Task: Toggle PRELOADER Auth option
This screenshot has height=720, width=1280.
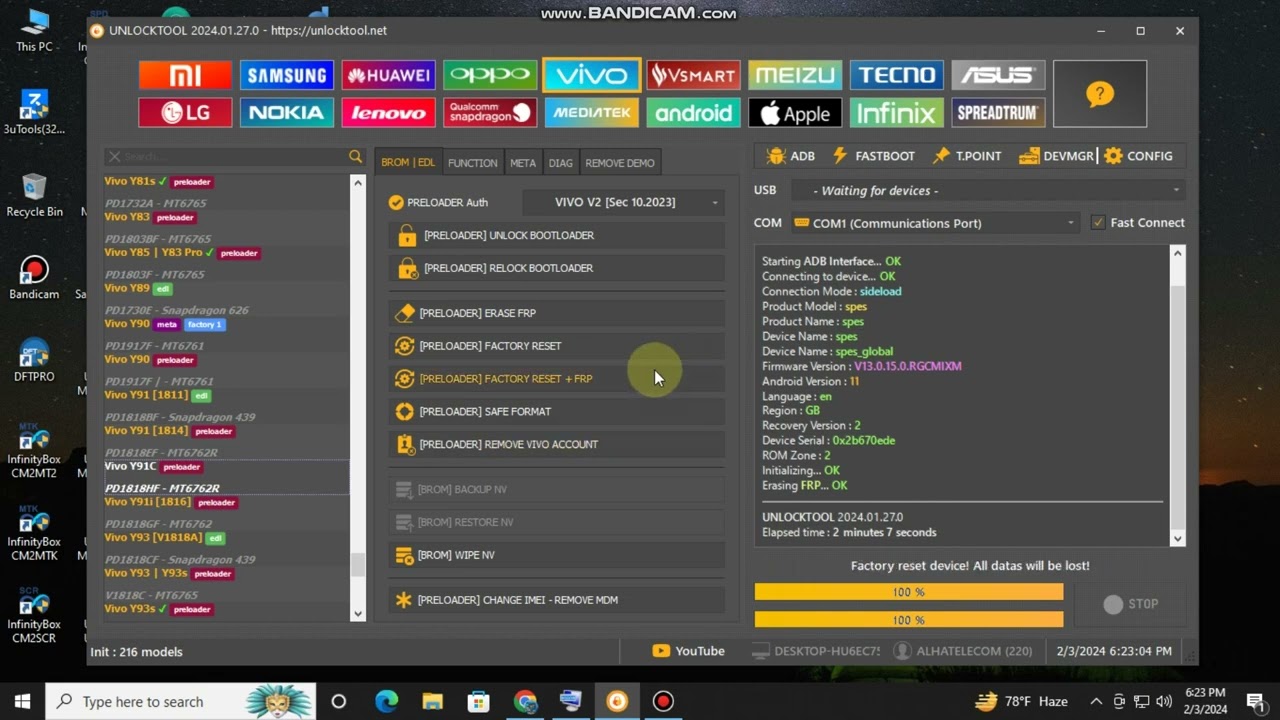Action: [439, 202]
